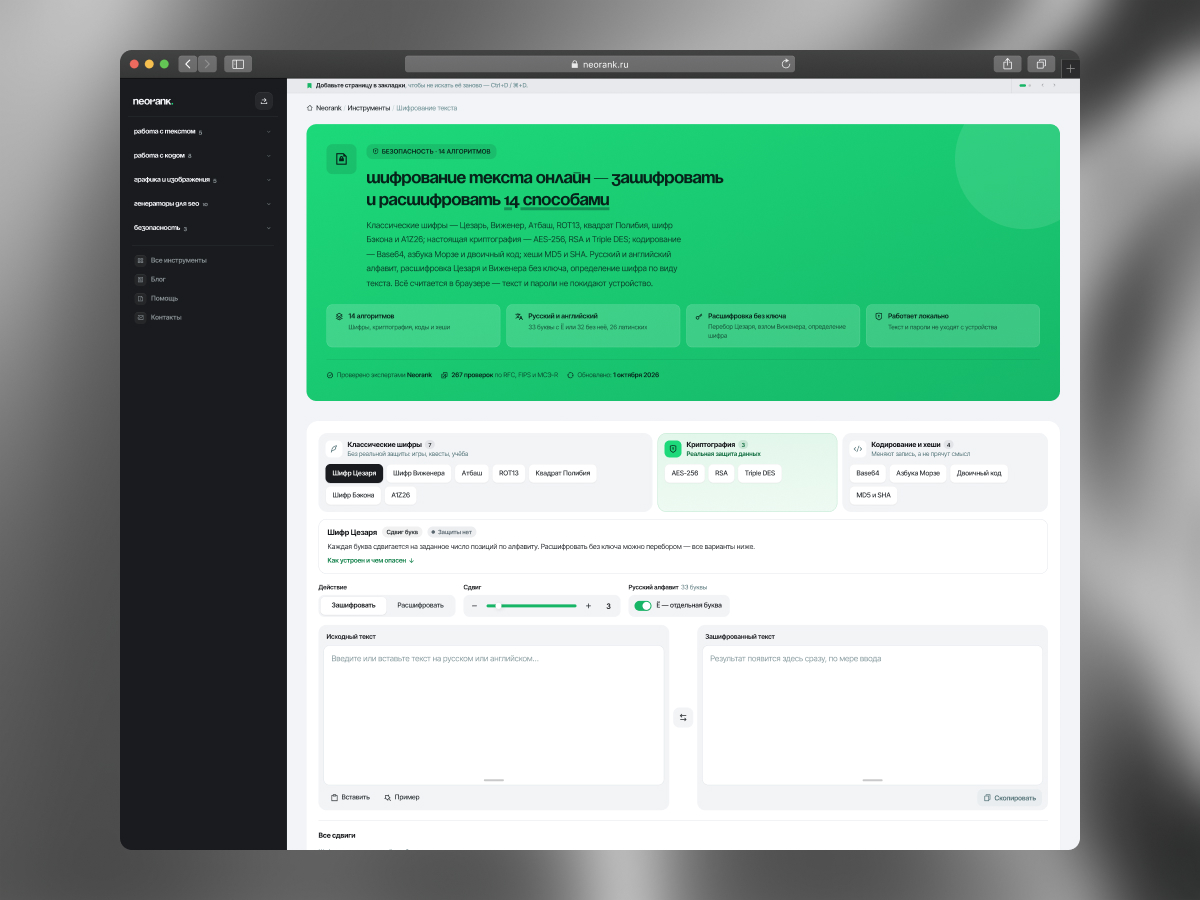Open the Инструменты breadcrumb link
The height and width of the screenshot is (900, 1200).
pos(368,107)
